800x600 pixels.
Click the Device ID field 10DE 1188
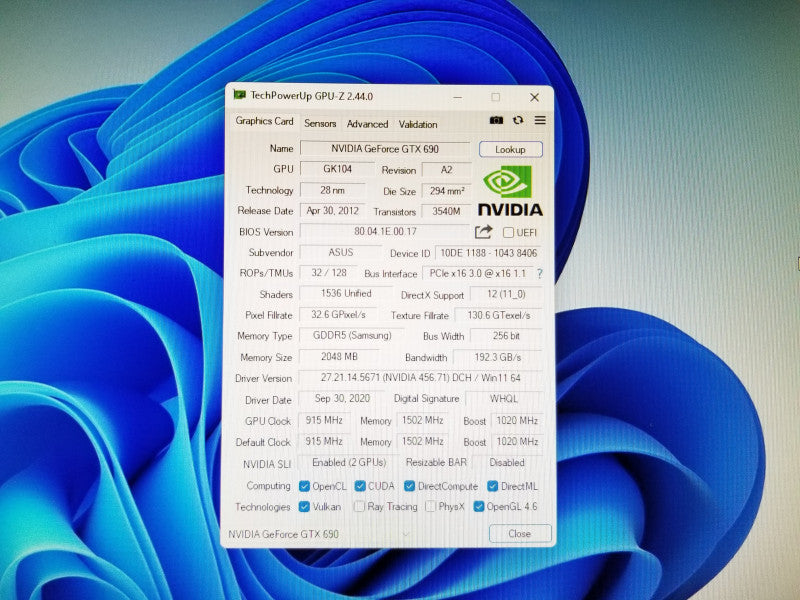point(488,253)
